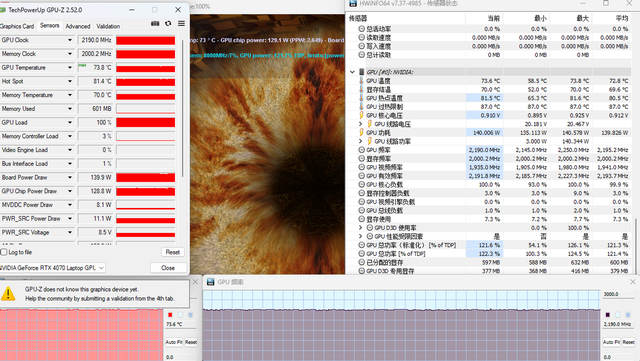Enable Log to file checkbox
The width and height of the screenshot is (640, 361).
(4, 252)
